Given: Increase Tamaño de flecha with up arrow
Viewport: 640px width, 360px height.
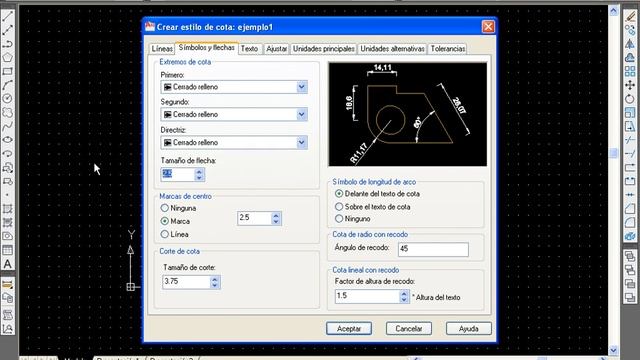Looking at the screenshot, I should click(x=199, y=171).
